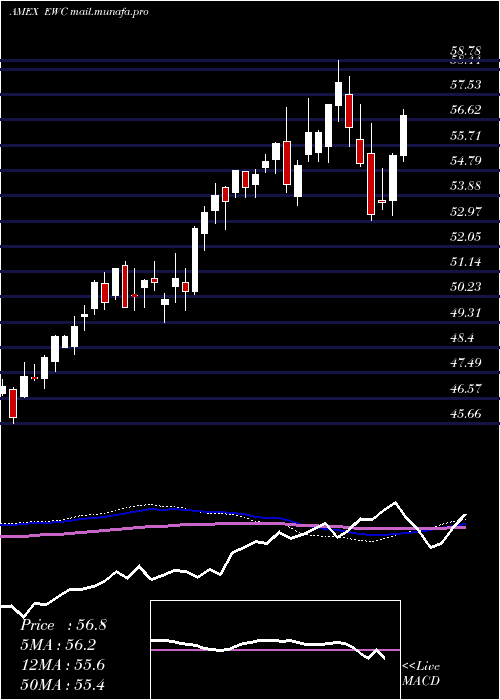Screen dimensions: 500x700
Task: Select the 49.31 price axis label
Action: (x=466, y=312)
